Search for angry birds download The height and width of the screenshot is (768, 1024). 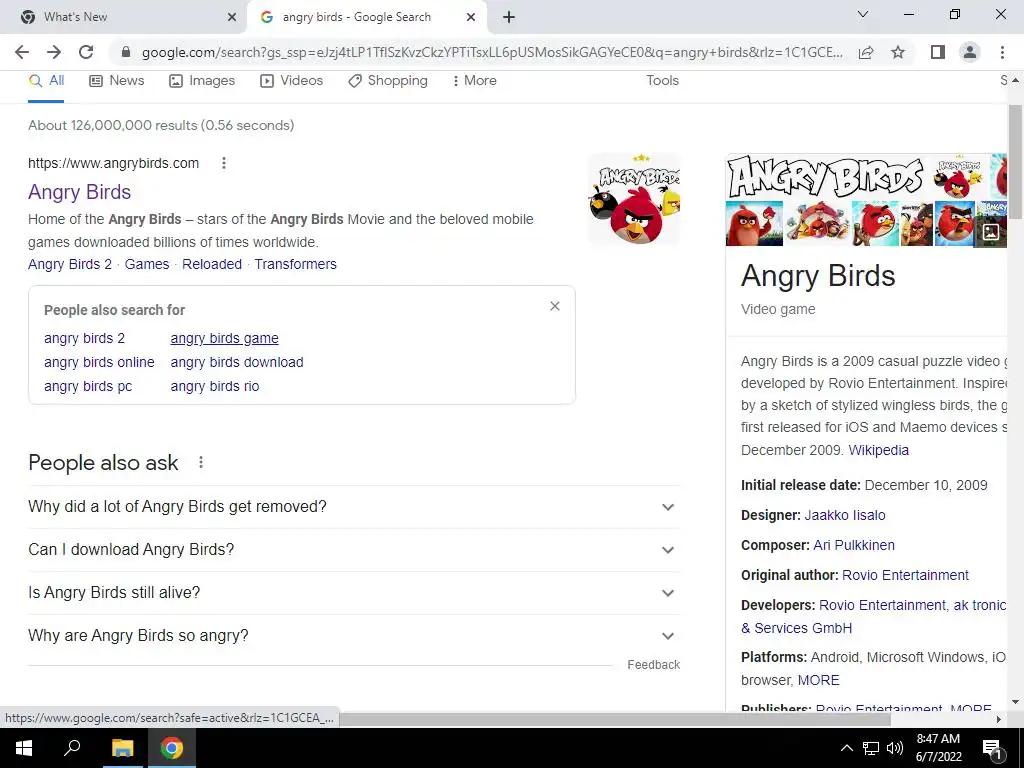237,362
